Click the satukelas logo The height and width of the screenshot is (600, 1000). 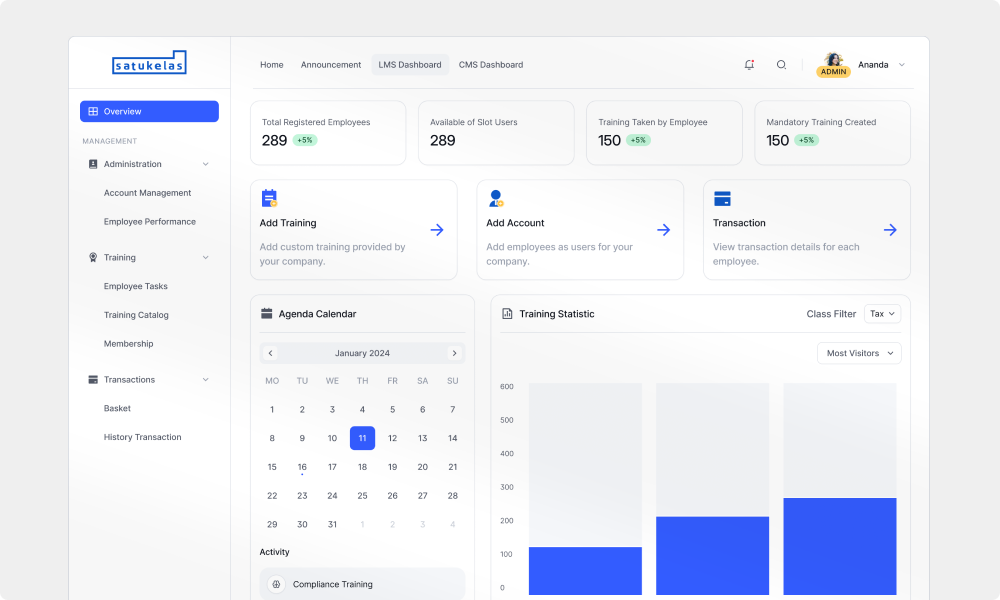[x=149, y=62]
